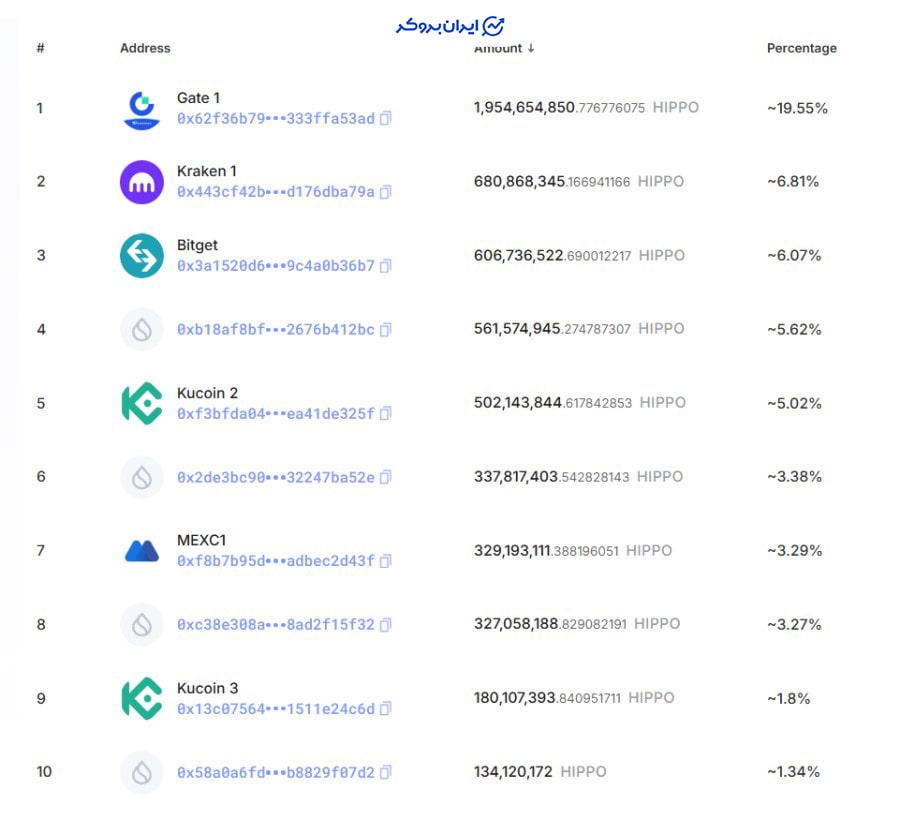Click the Kucoin 2 green logo
900x819 pixels.
(x=142, y=403)
